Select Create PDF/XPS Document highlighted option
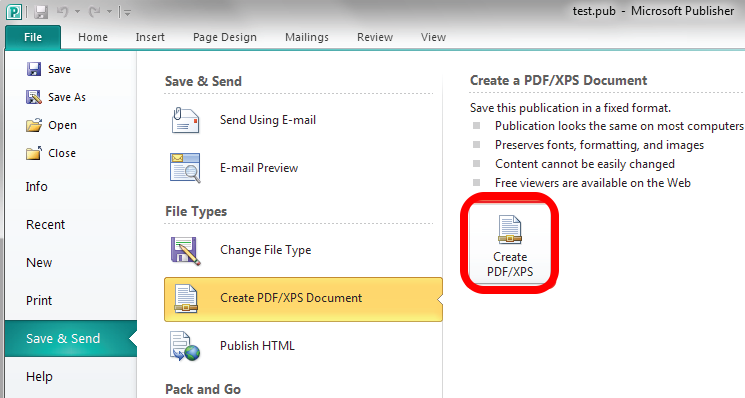Screen dimensions: 745x398 point(303,299)
